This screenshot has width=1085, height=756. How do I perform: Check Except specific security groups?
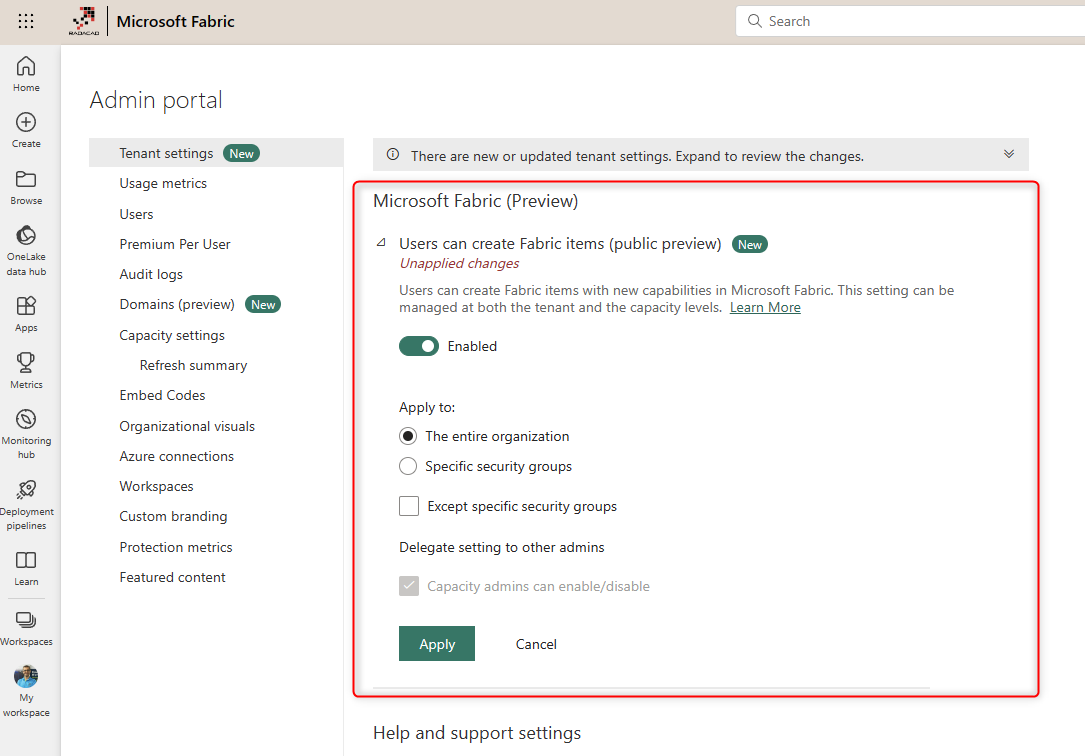[408, 506]
